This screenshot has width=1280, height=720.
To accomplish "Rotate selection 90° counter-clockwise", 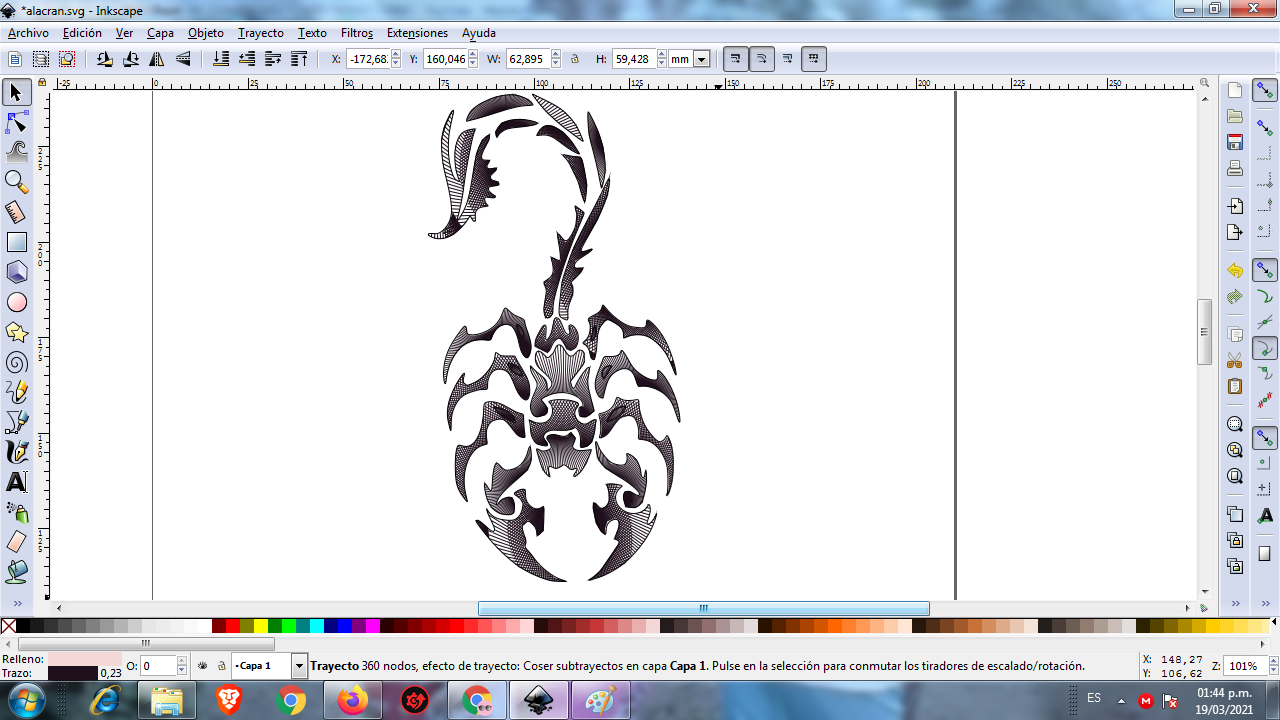I will [105, 59].
